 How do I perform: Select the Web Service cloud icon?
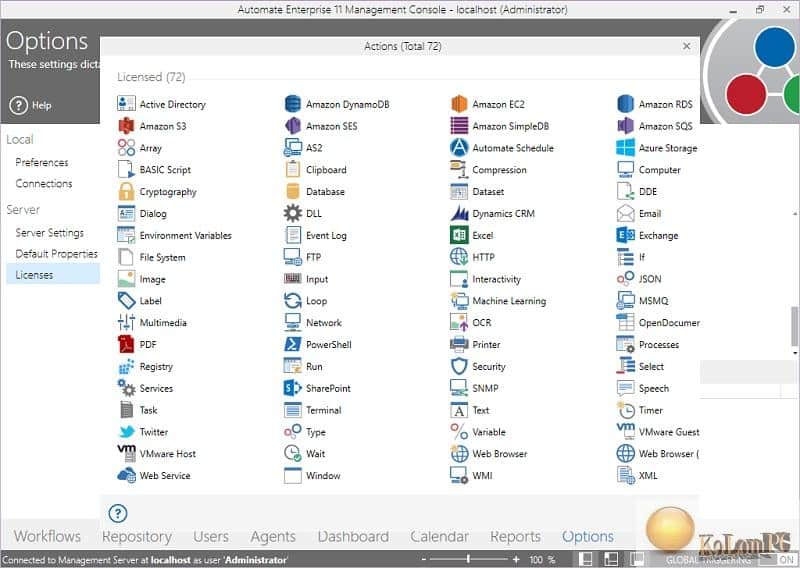126,476
